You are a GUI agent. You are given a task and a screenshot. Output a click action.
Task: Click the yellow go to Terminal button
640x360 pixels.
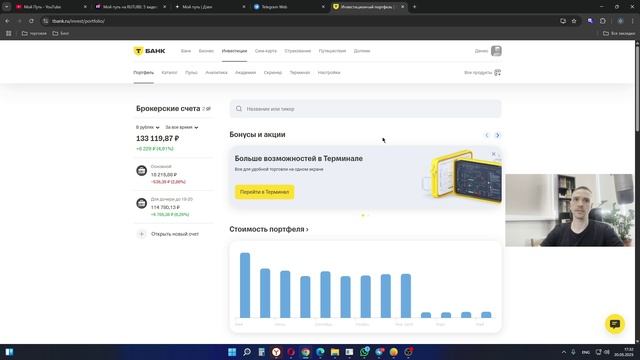[264, 192]
